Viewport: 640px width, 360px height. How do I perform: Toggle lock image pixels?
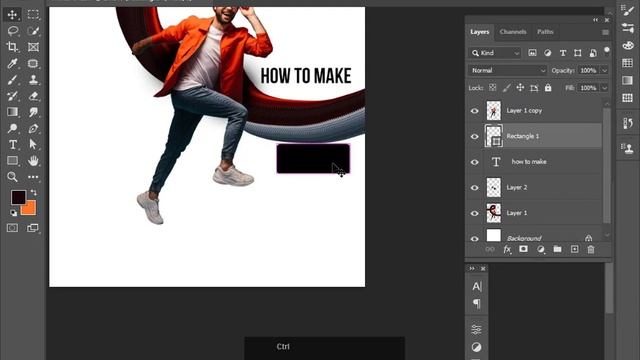click(507, 88)
